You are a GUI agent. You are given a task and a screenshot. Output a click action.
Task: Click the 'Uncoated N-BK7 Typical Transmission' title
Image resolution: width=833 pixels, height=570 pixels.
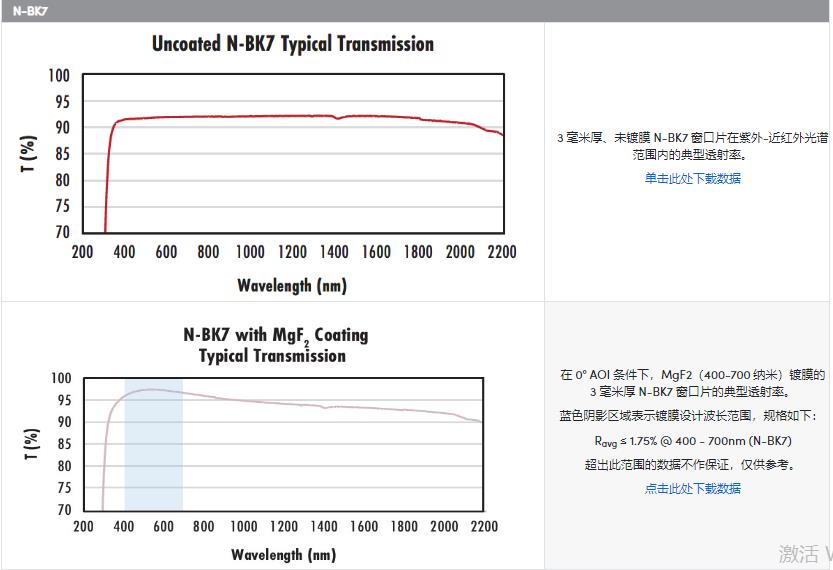(293, 44)
